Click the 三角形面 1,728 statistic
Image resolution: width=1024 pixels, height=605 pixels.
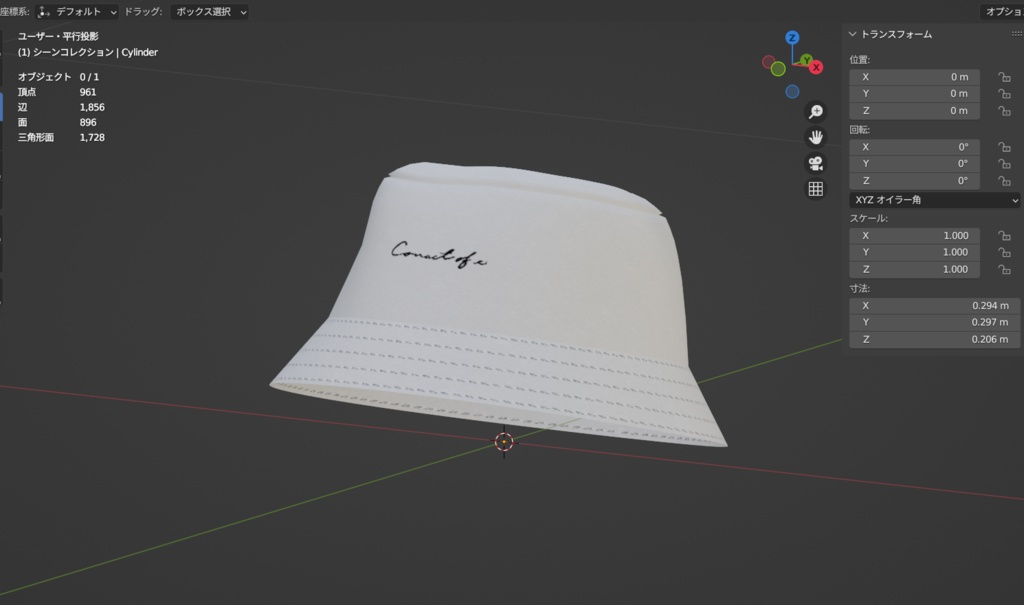tap(61, 137)
